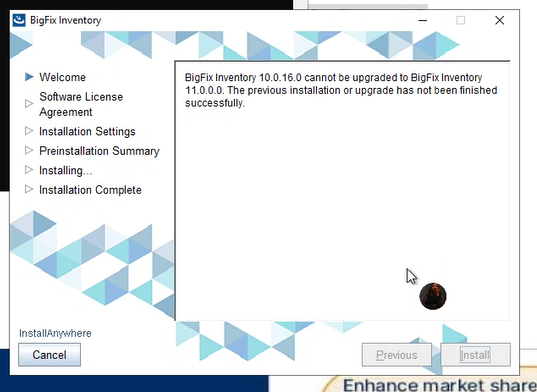The width and height of the screenshot is (537, 392).
Task: Select the Welcome step label
Action: (x=62, y=77)
